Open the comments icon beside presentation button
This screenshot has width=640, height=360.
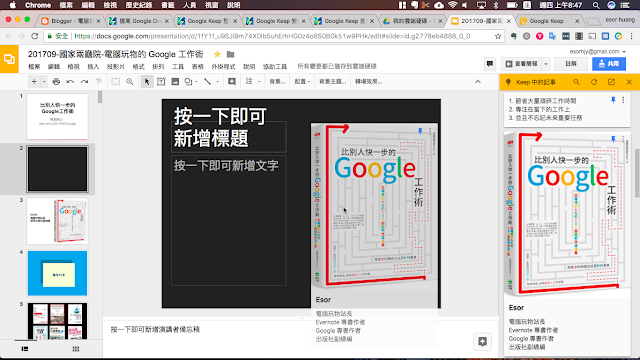coord(490,64)
